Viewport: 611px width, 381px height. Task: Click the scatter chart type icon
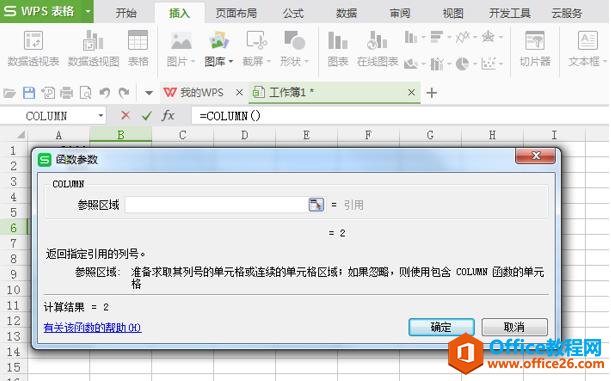[488, 64]
